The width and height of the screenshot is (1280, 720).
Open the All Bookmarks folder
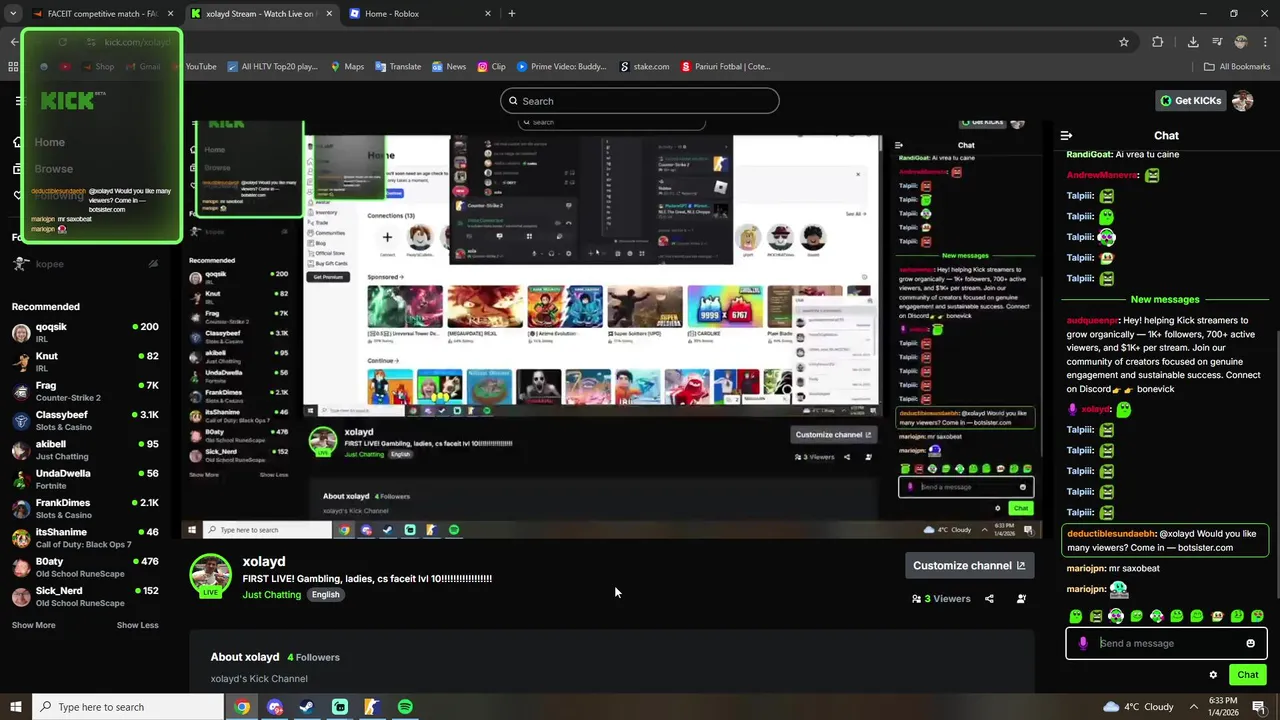coord(1236,67)
